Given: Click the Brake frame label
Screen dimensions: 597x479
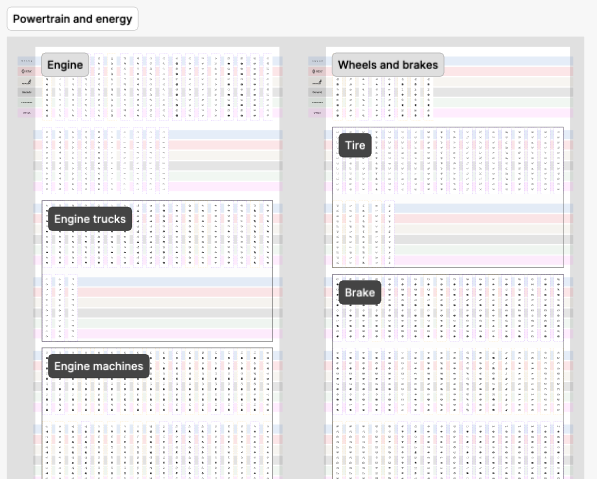Looking at the screenshot, I should (x=360, y=292).
